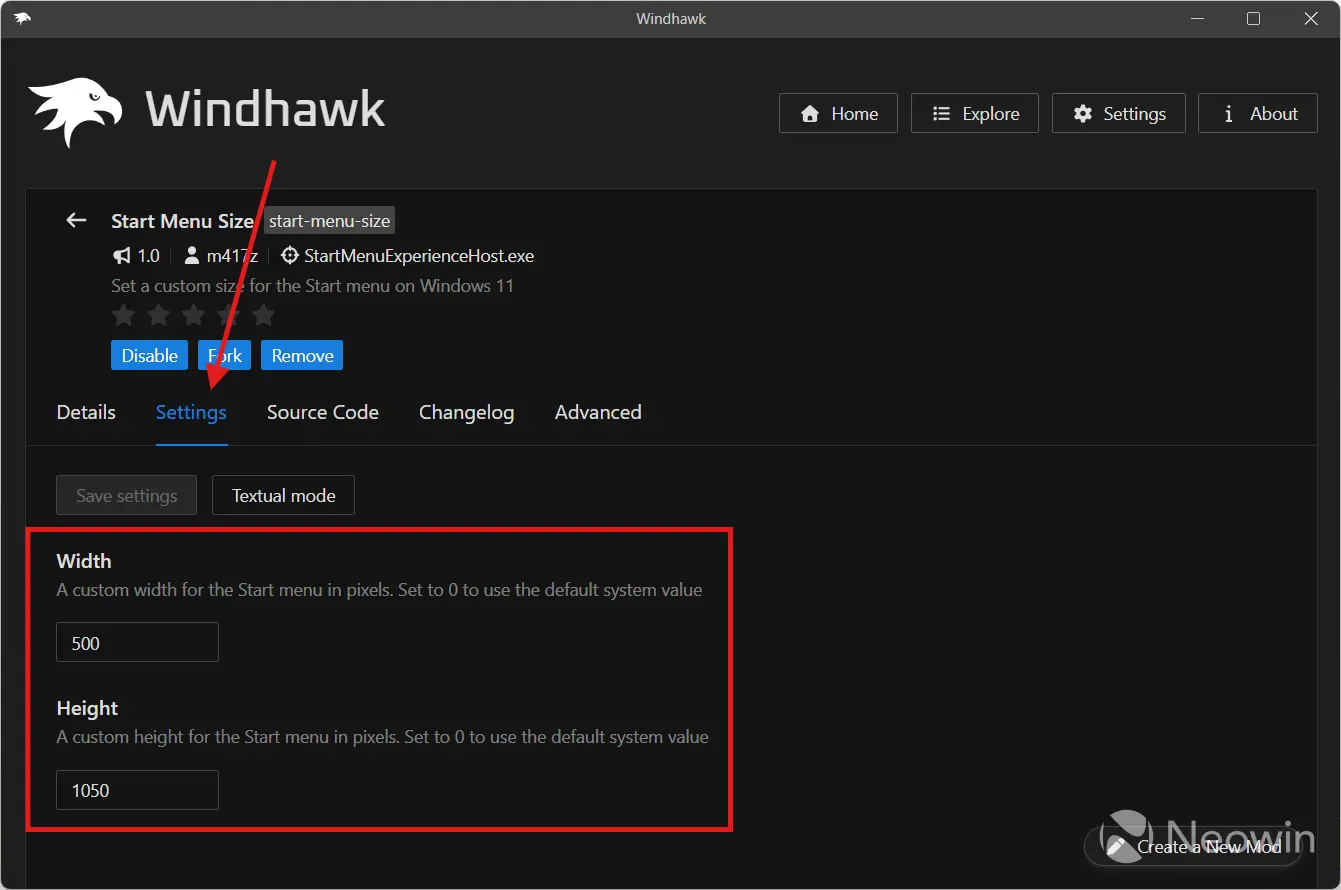Click the Windhawk eagle logo
Viewport: 1341px width, 890px height.
click(x=74, y=108)
